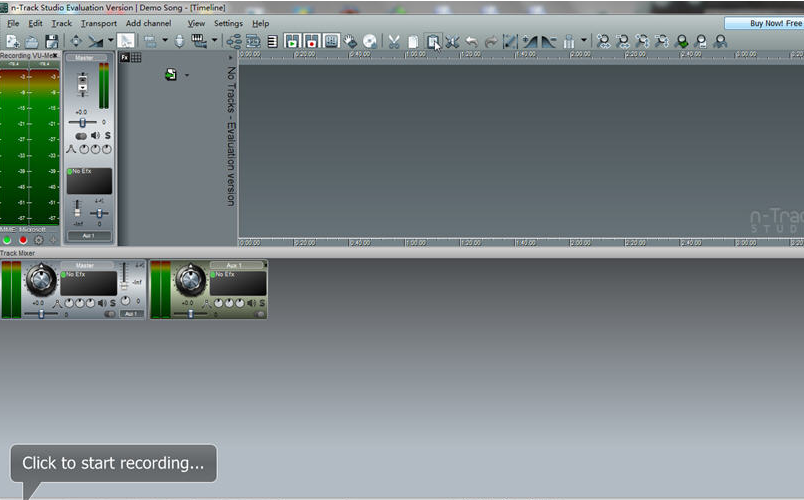Expand the dropdown beside the piano keyboard icon
The height and width of the screenshot is (500, 804).
tap(214, 42)
